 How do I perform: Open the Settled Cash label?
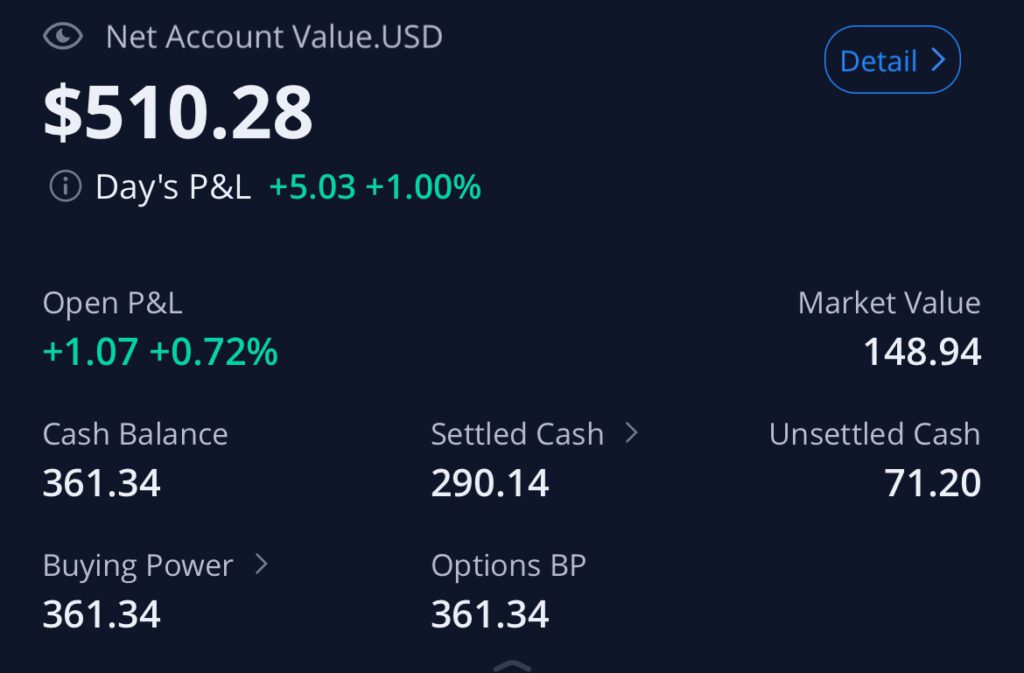pyautogui.click(x=517, y=434)
